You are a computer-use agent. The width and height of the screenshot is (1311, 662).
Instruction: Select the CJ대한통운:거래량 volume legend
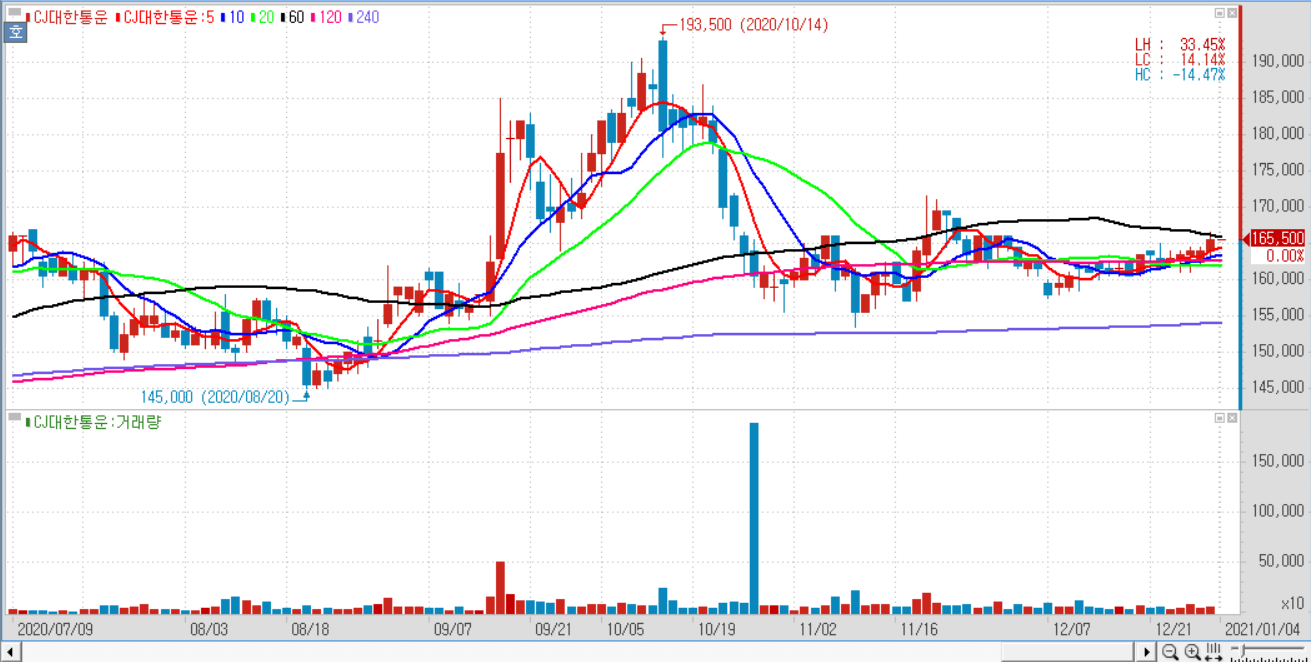(x=91, y=422)
